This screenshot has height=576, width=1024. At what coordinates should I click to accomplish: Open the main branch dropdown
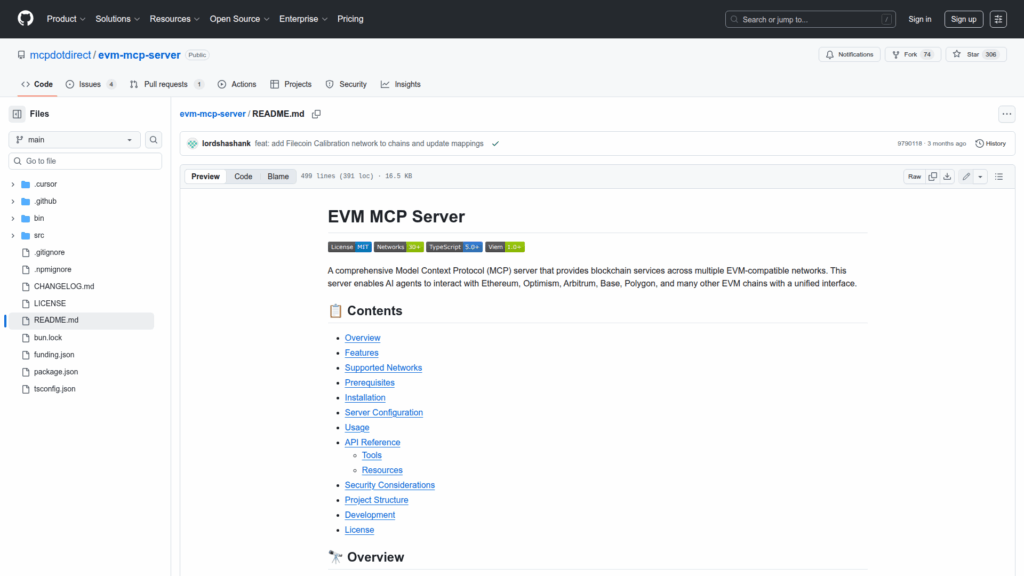pos(75,140)
